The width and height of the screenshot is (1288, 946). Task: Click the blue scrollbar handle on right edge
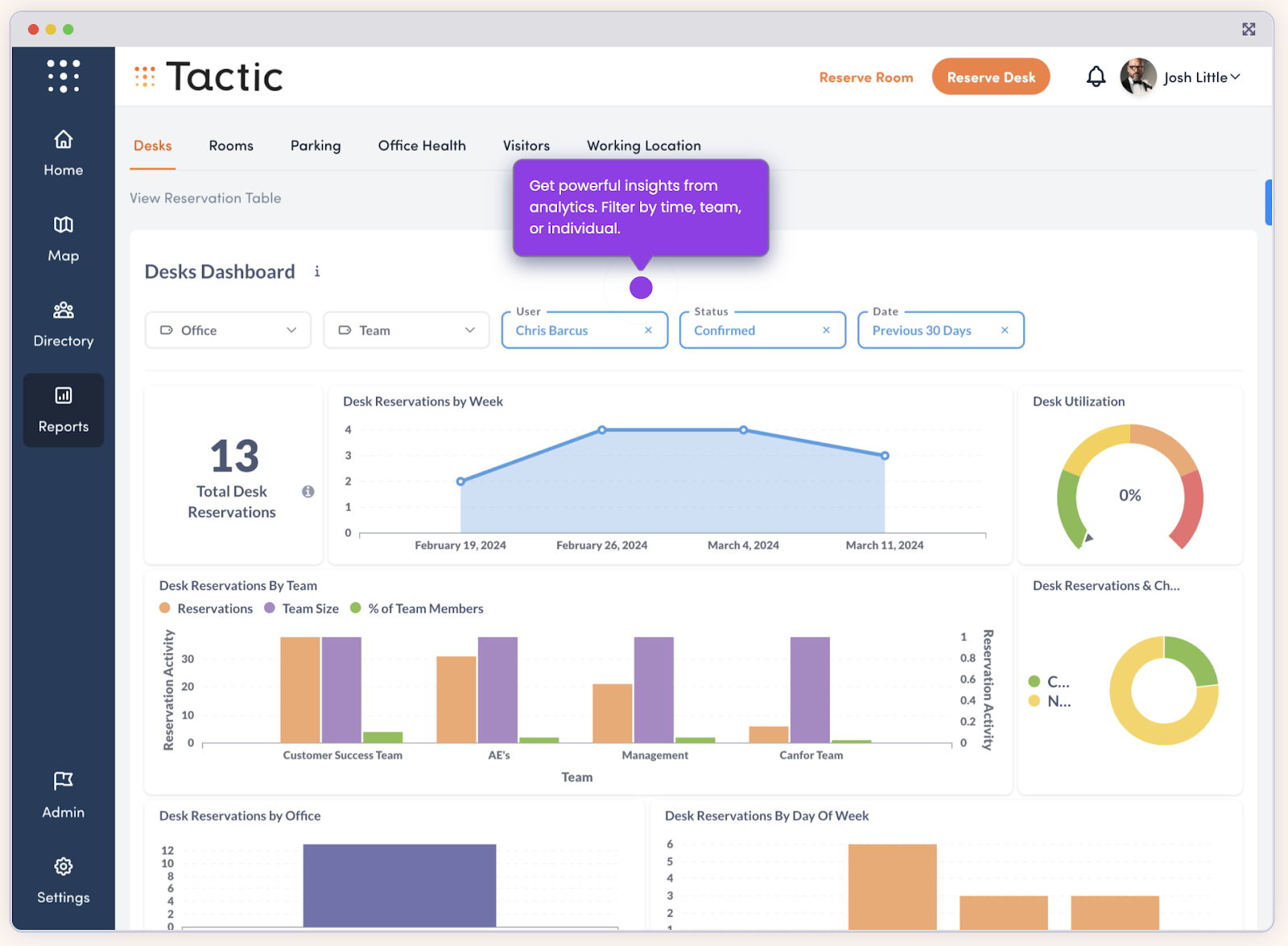click(x=1269, y=202)
